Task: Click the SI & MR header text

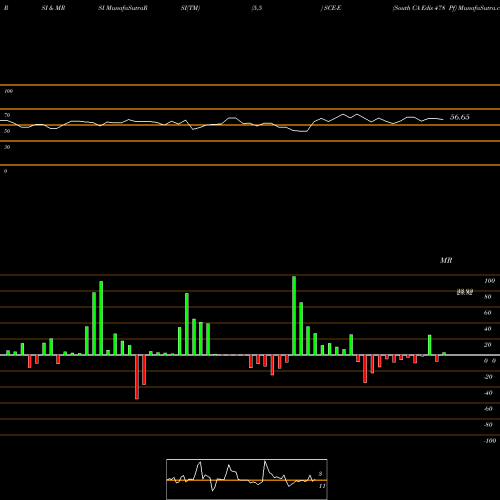Action: [53, 8]
